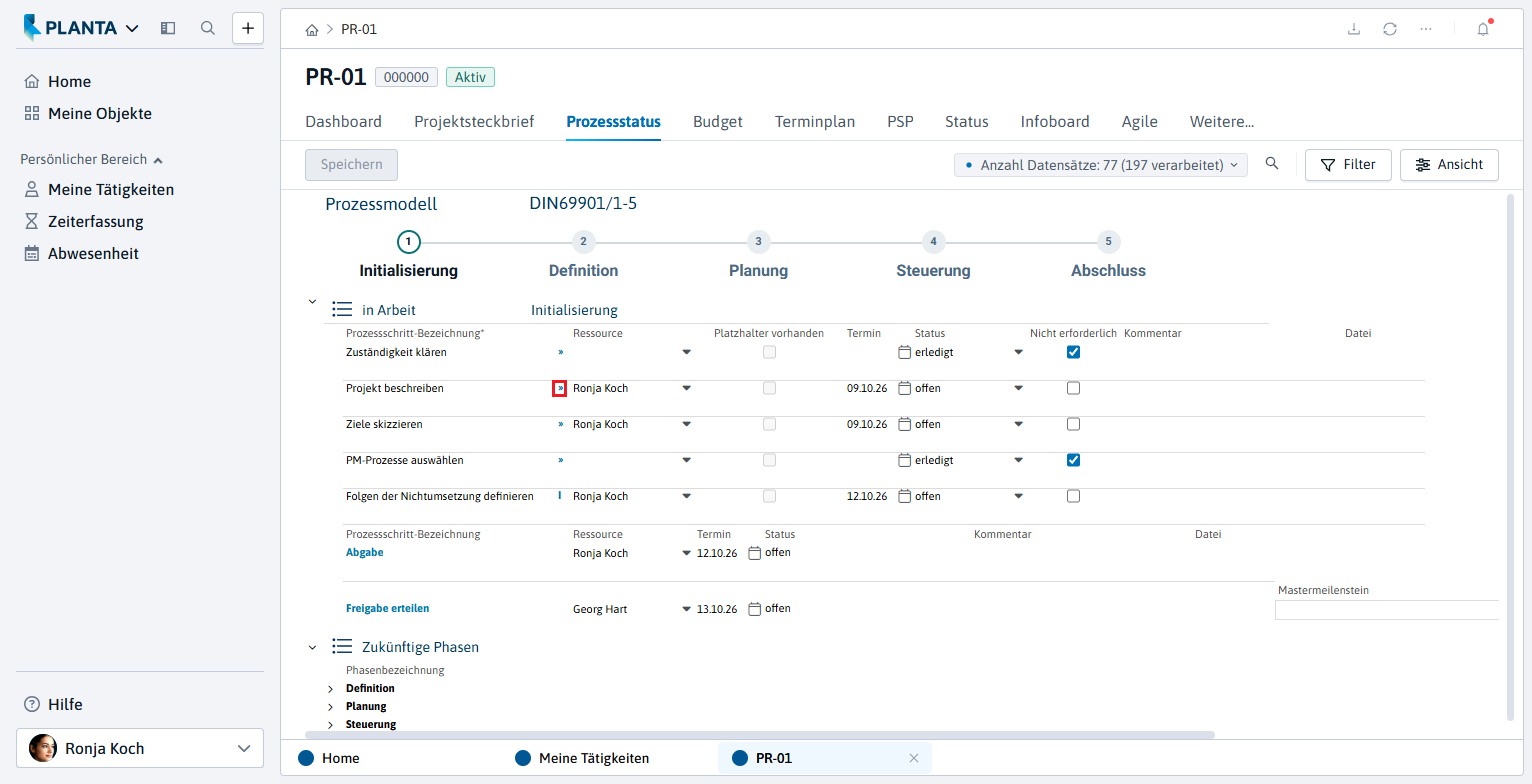This screenshot has height=784, width=1532.
Task: Click the Ansicht button
Action: point(1449,165)
